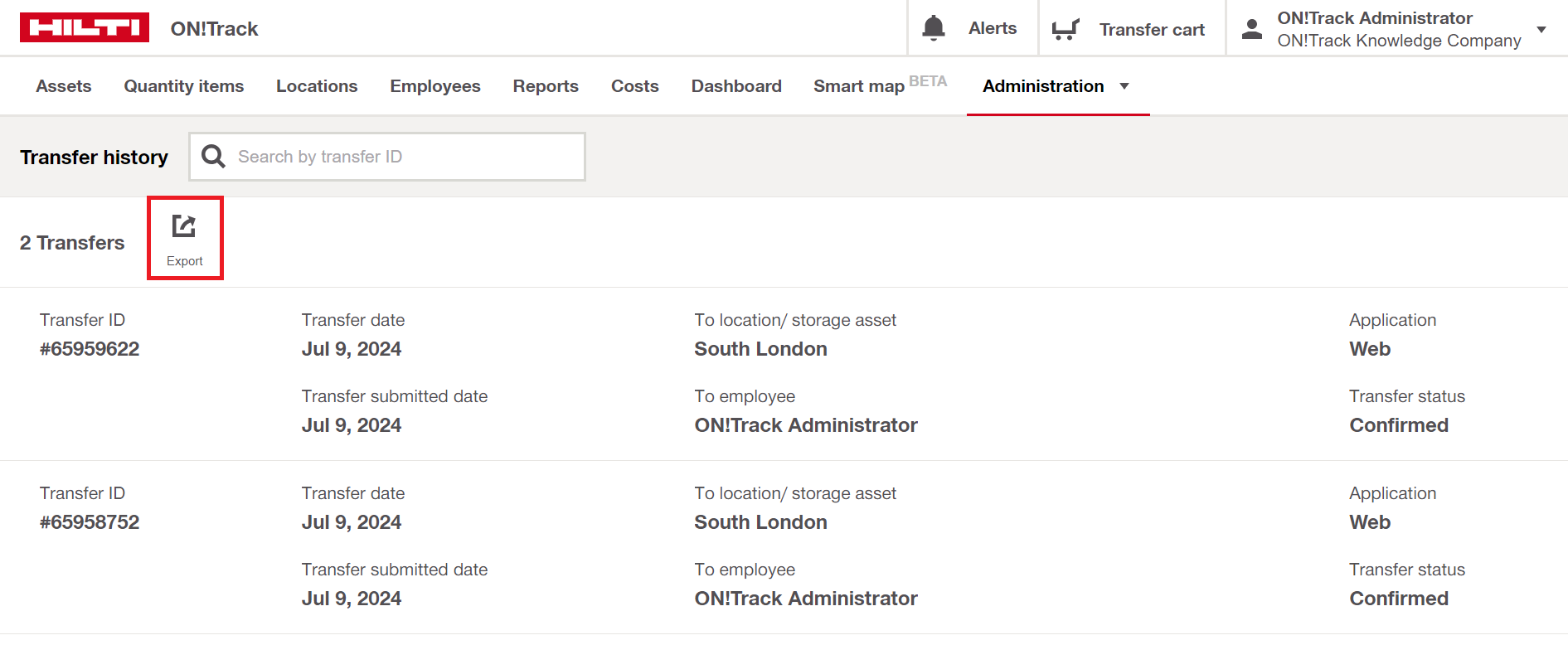Select the Costs tab
The image size is (1568, 645).
635,86
